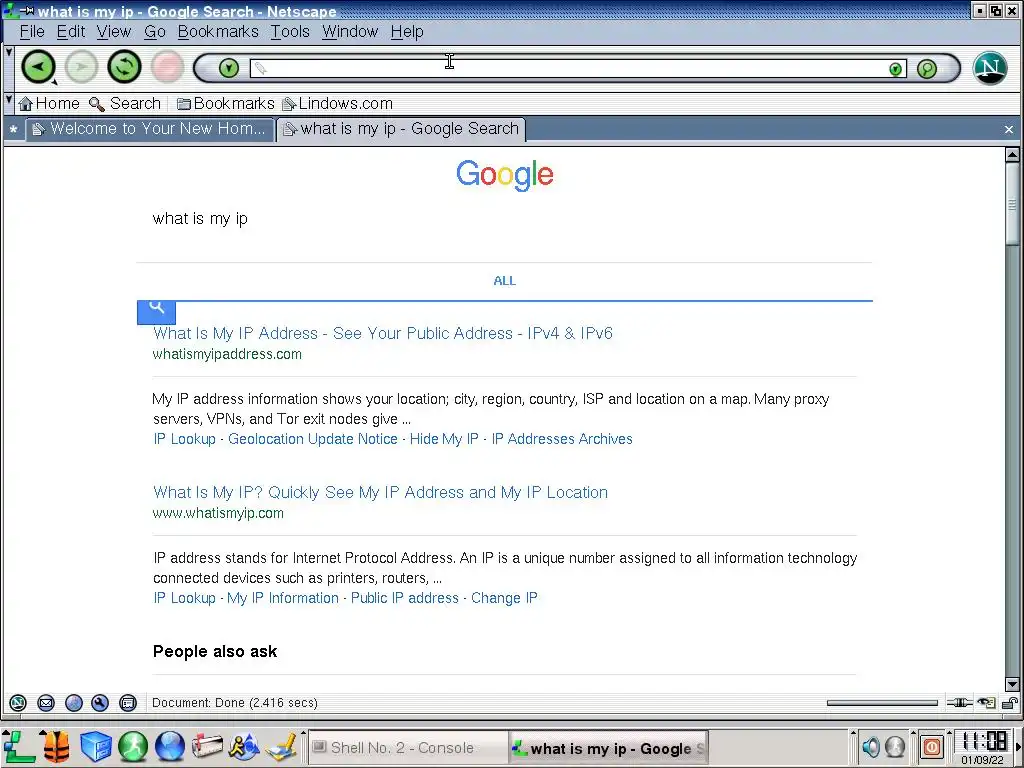Click Search on the personal toolbar
Screen dimensions: 1024x768
point(125,103)
